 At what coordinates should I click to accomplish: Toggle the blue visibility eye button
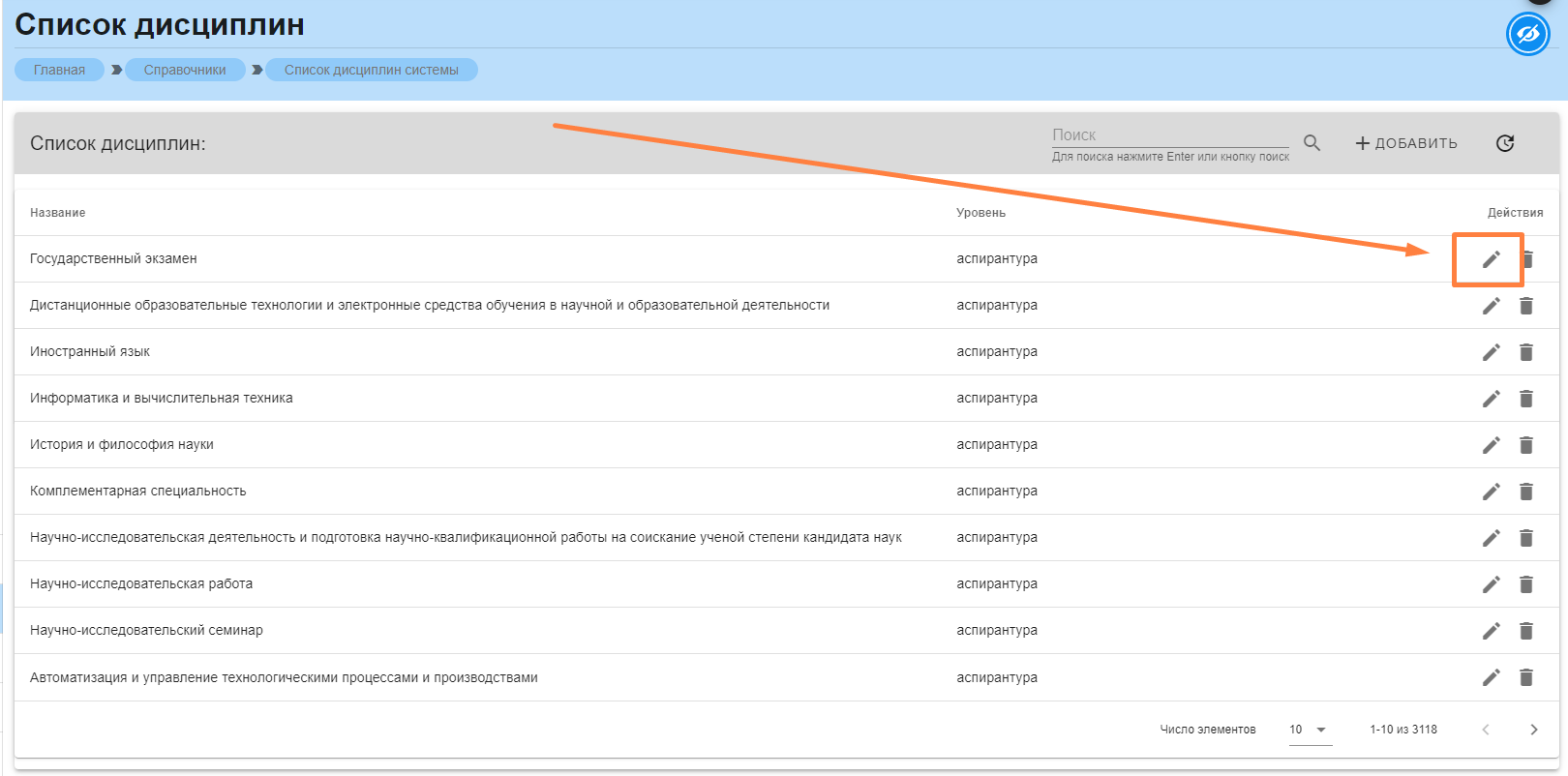[x=1527, y=36]
